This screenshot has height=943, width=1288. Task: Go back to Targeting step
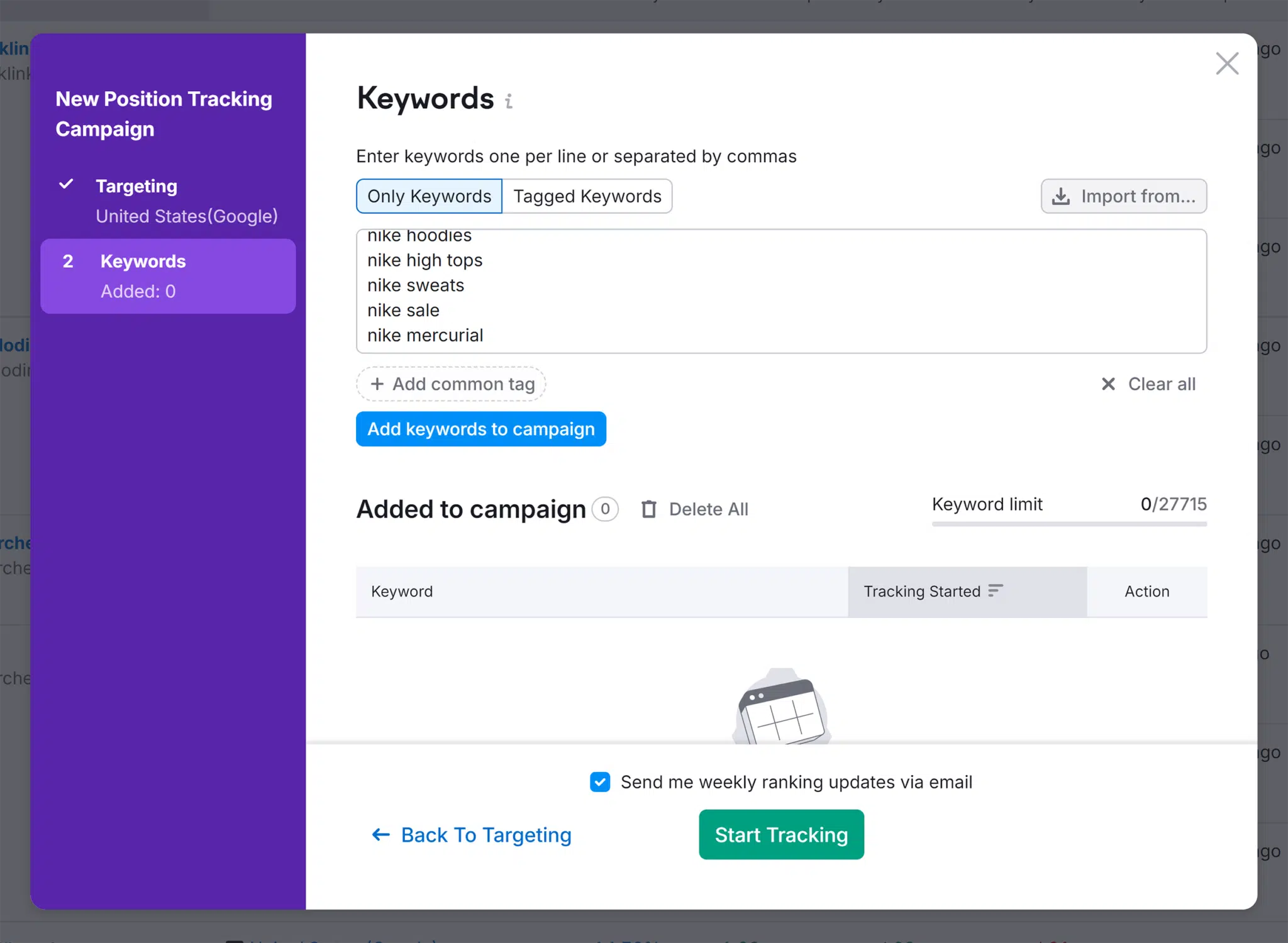coord(471,835)
